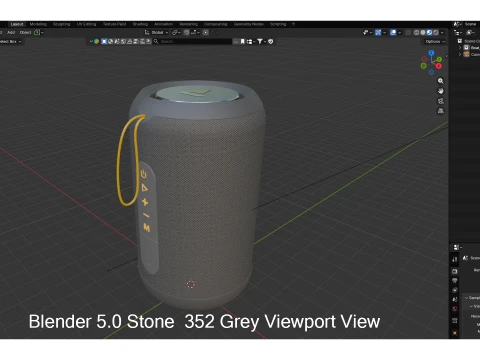The image size is (480, 360).
Task: Switch to material preview shading
Action: [x=429, y=32]
